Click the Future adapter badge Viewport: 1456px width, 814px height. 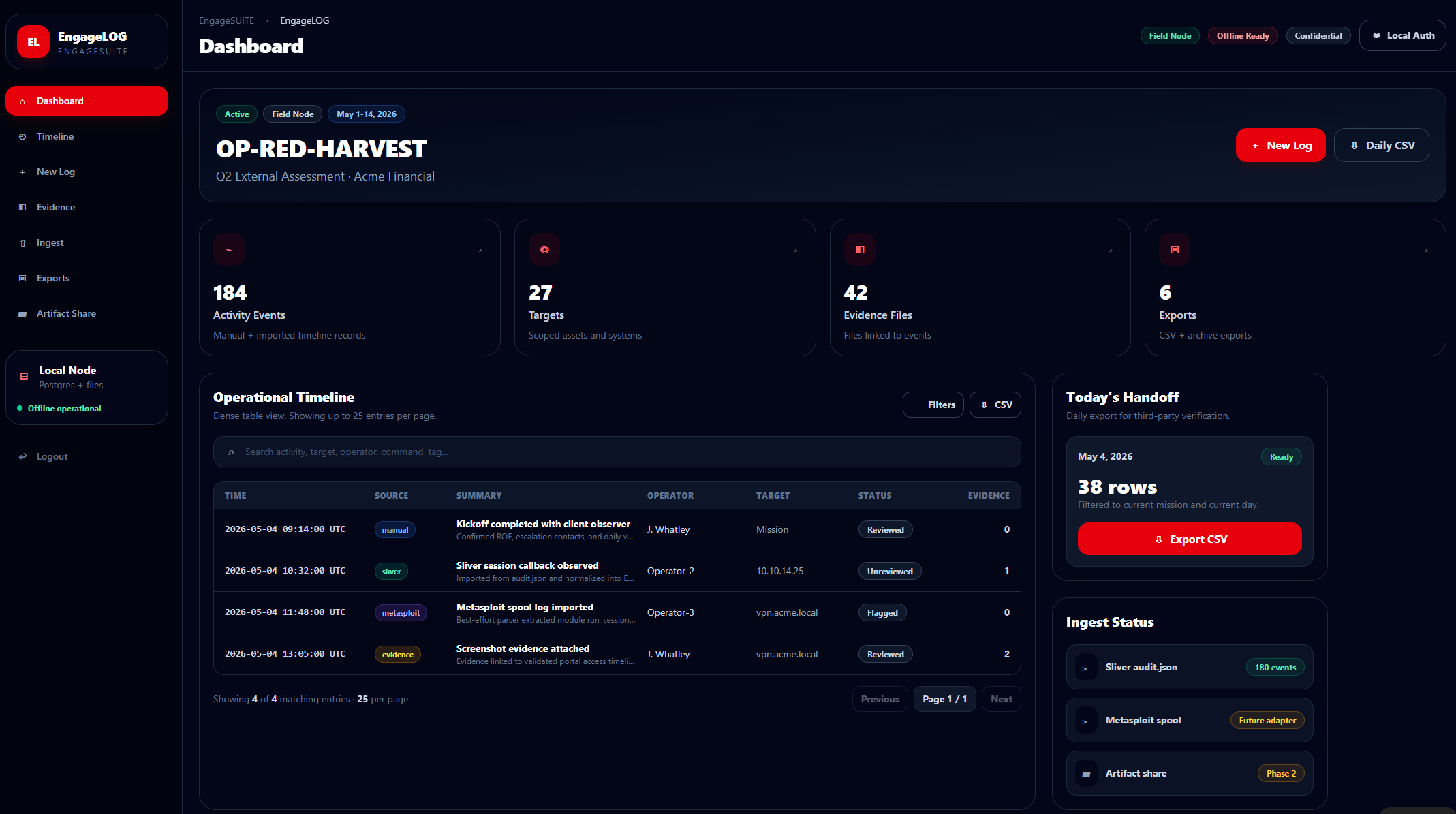1267,720
